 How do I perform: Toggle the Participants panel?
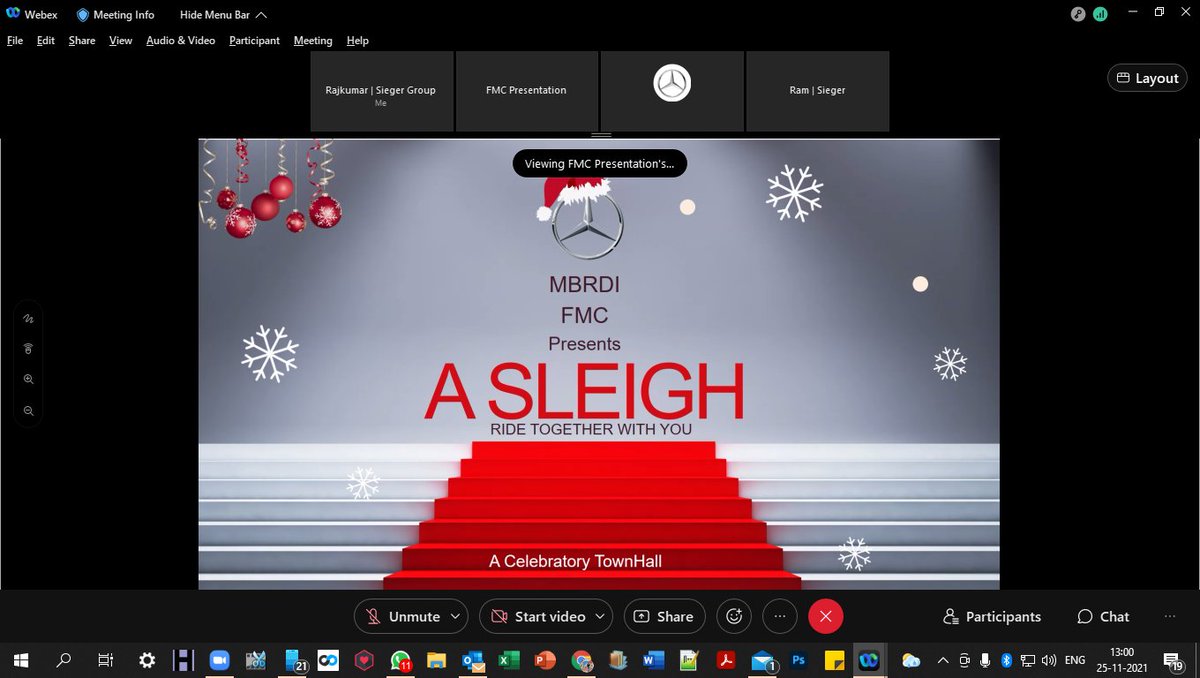coord(992,616)
